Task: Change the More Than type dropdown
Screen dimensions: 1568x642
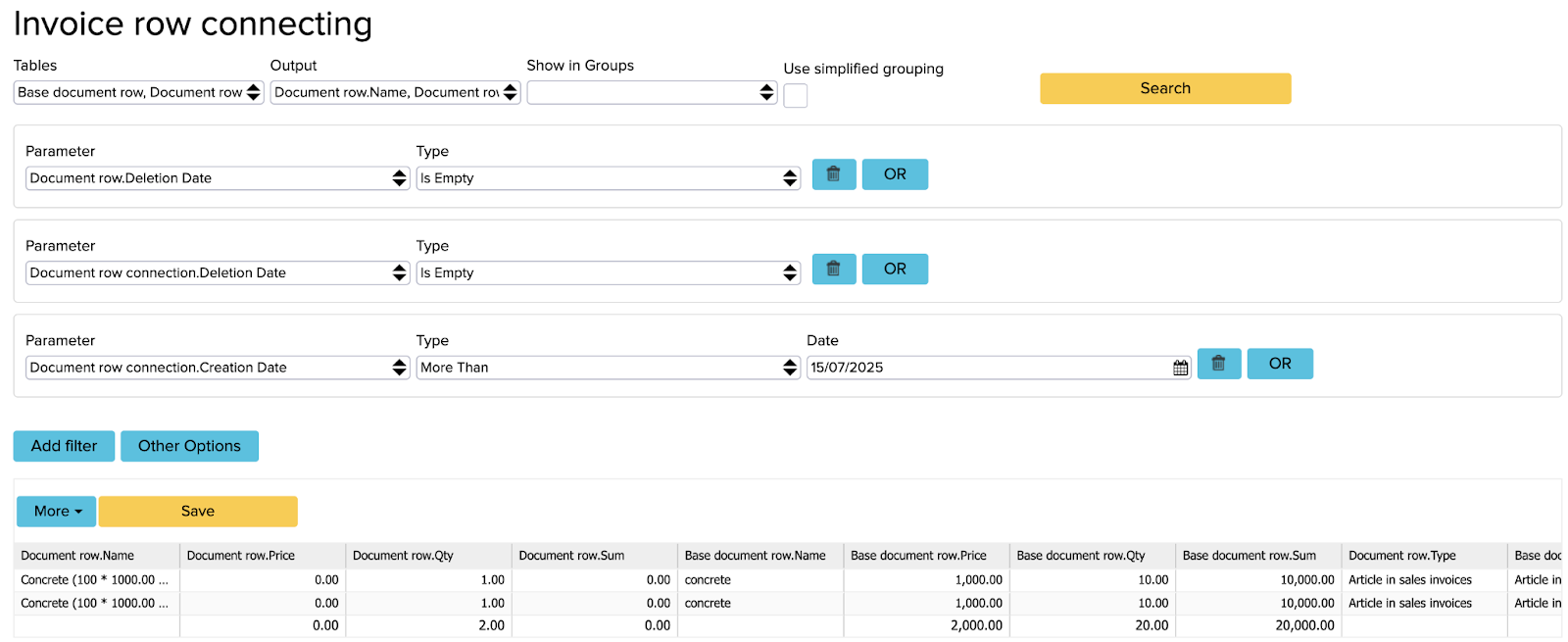Action: coord(608,368)
